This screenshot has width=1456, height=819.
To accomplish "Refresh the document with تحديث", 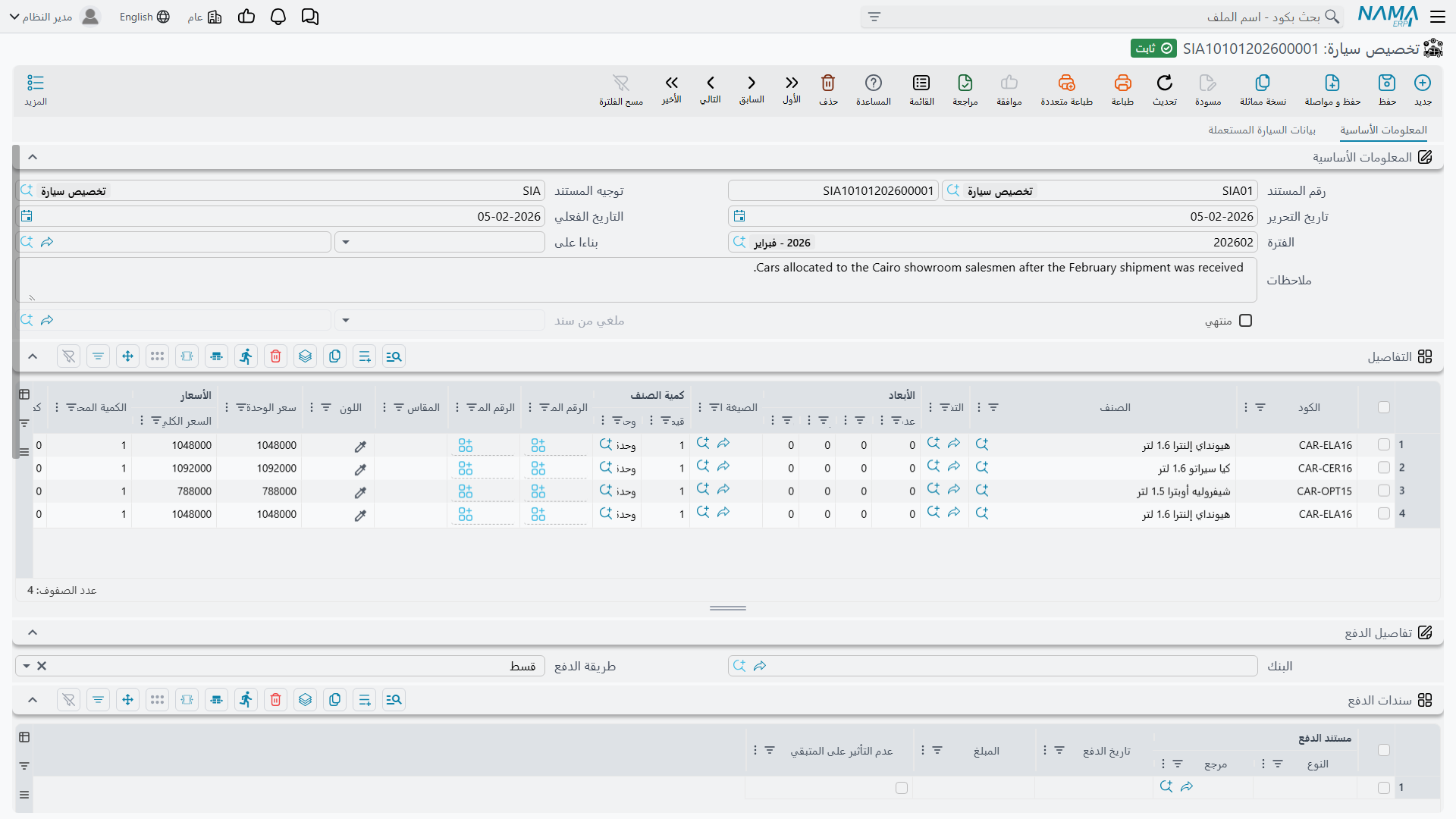I will [x=1165, y=90].
